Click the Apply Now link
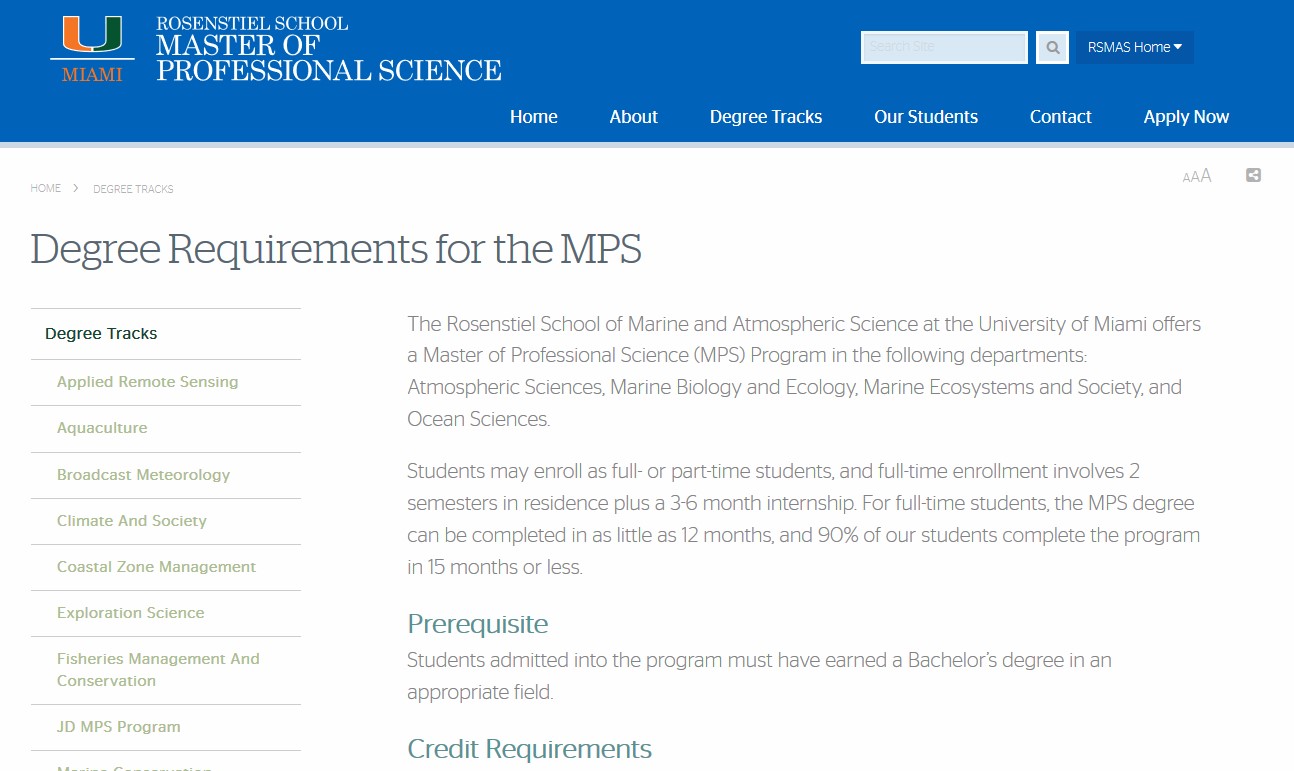The width and height of the screenshot is (1294, 771). 1186,117
